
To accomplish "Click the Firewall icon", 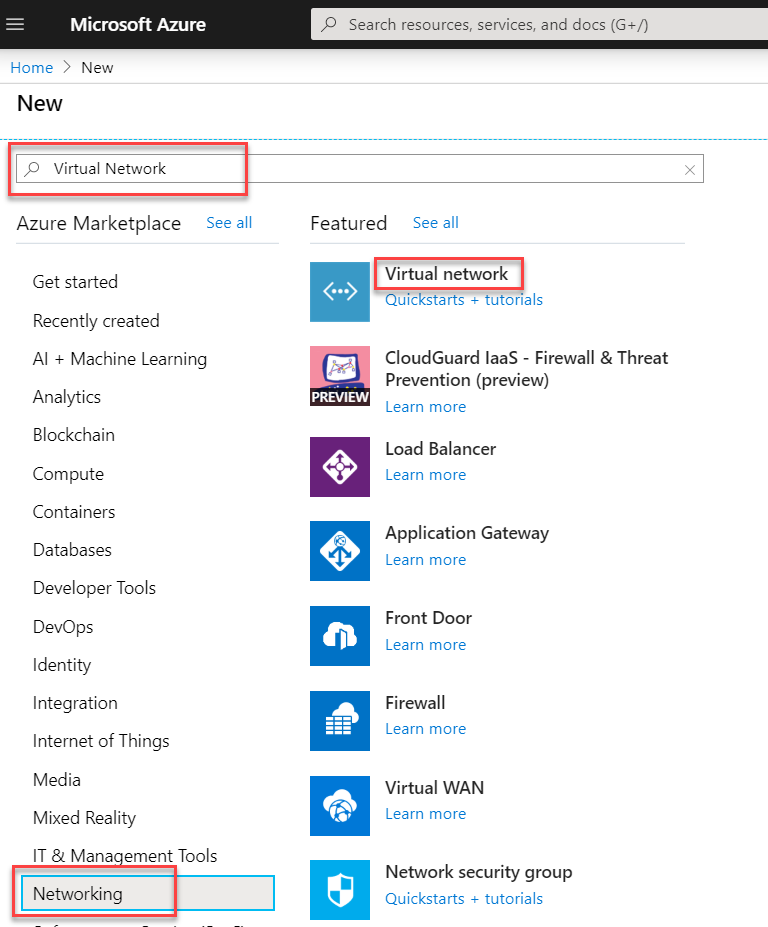I will coord(340,721).
